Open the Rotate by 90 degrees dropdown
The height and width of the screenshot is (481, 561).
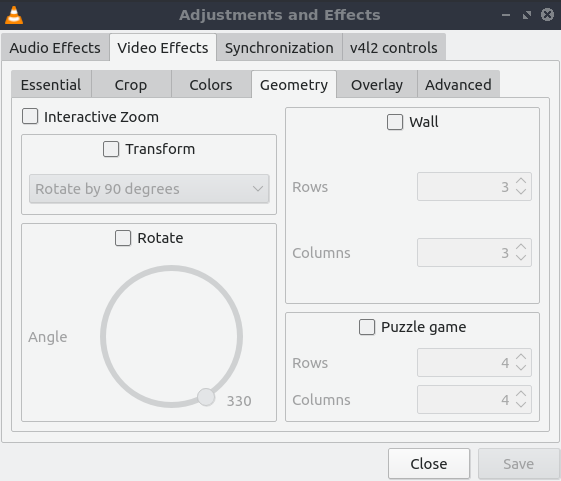tap(149, 189)
